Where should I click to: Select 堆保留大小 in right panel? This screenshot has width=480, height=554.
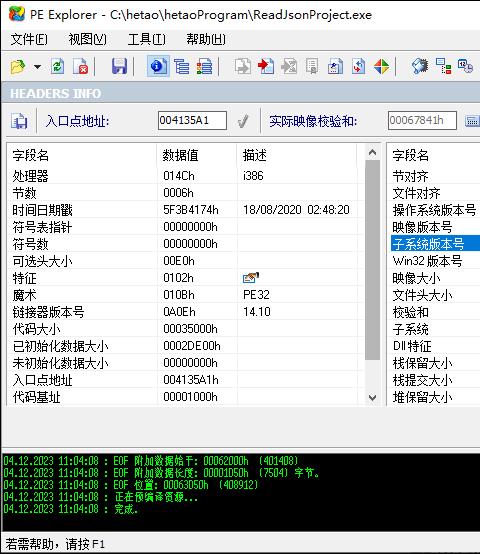(422, 397)
